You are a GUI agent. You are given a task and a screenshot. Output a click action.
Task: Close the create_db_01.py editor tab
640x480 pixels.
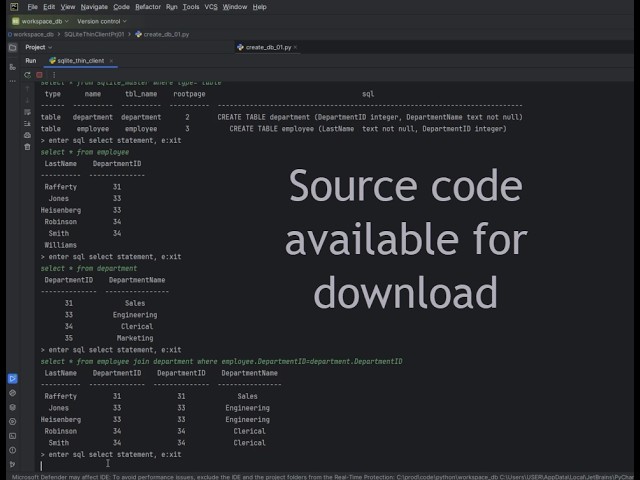coord(296,47)
